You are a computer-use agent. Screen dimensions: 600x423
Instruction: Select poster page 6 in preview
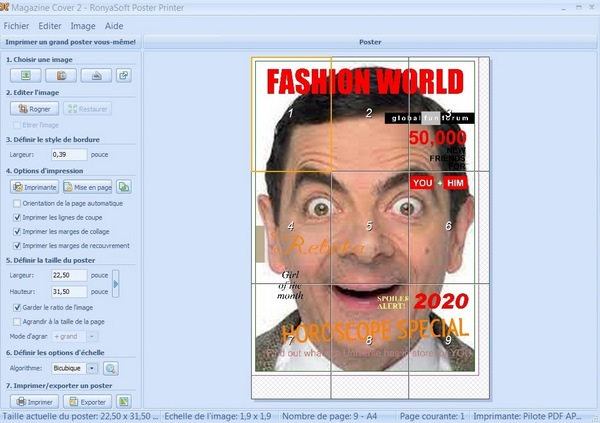click(448, 227)
